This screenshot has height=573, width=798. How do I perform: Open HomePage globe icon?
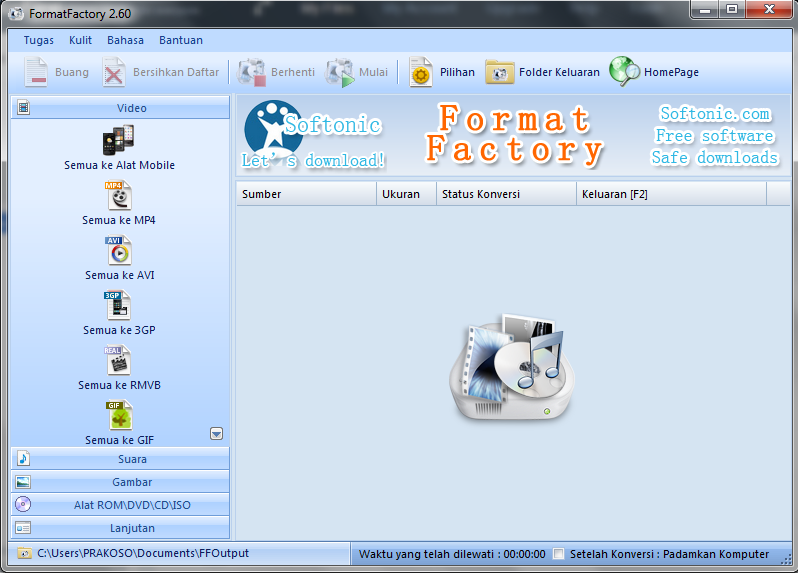(624, 71)
